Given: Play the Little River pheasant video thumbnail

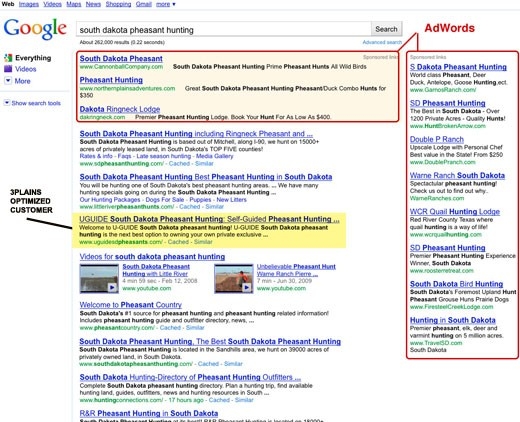Looking at the screenshot, I should point(99,279).
